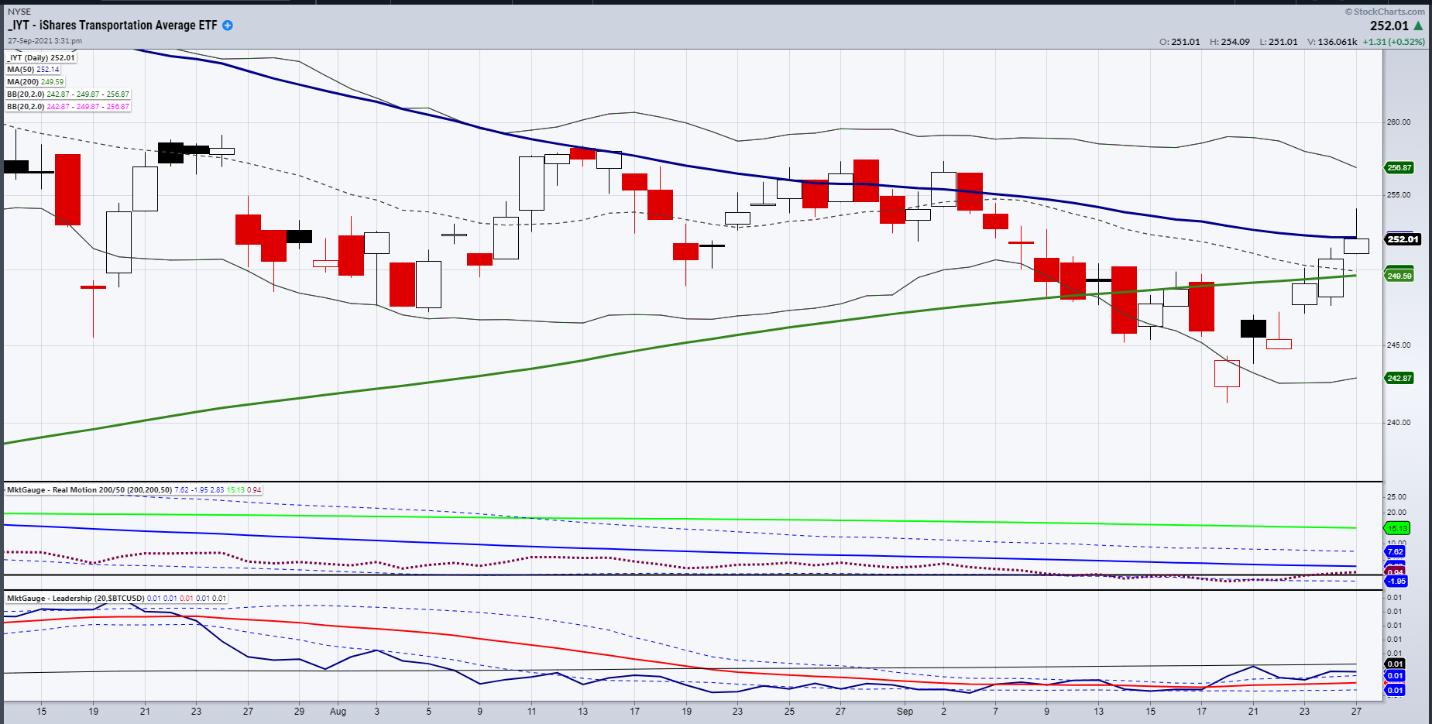Screen dimensions: 1432x724
Task: Select the MA(50) legend label
Action: (x=26, y=69)
